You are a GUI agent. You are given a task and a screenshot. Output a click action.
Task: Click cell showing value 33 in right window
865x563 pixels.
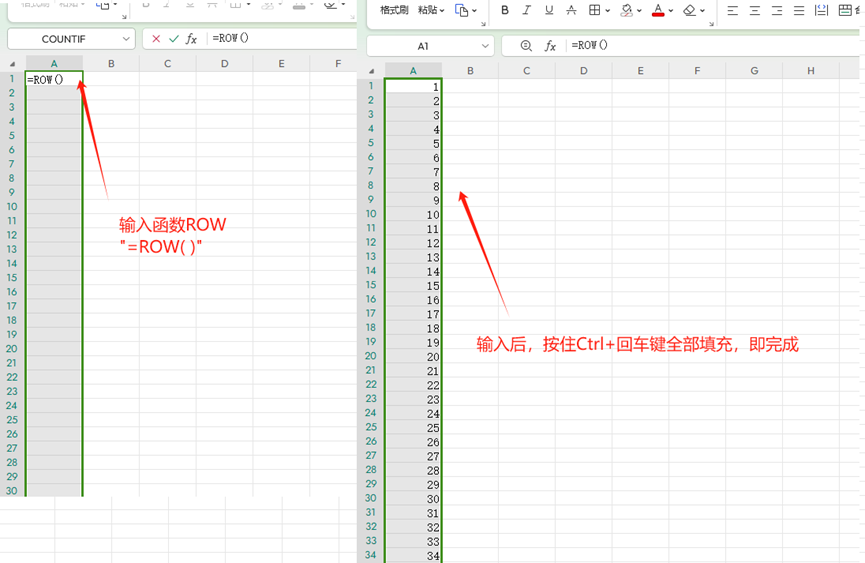[413, 541]
